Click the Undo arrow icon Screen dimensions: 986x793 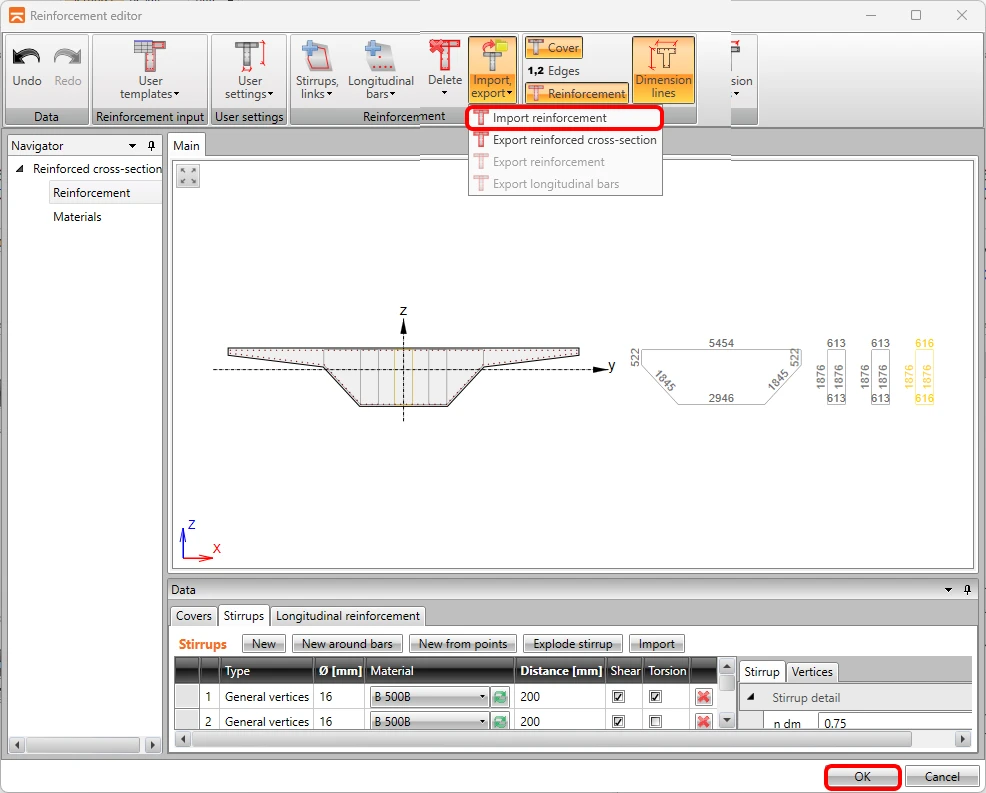click(26, 57)
